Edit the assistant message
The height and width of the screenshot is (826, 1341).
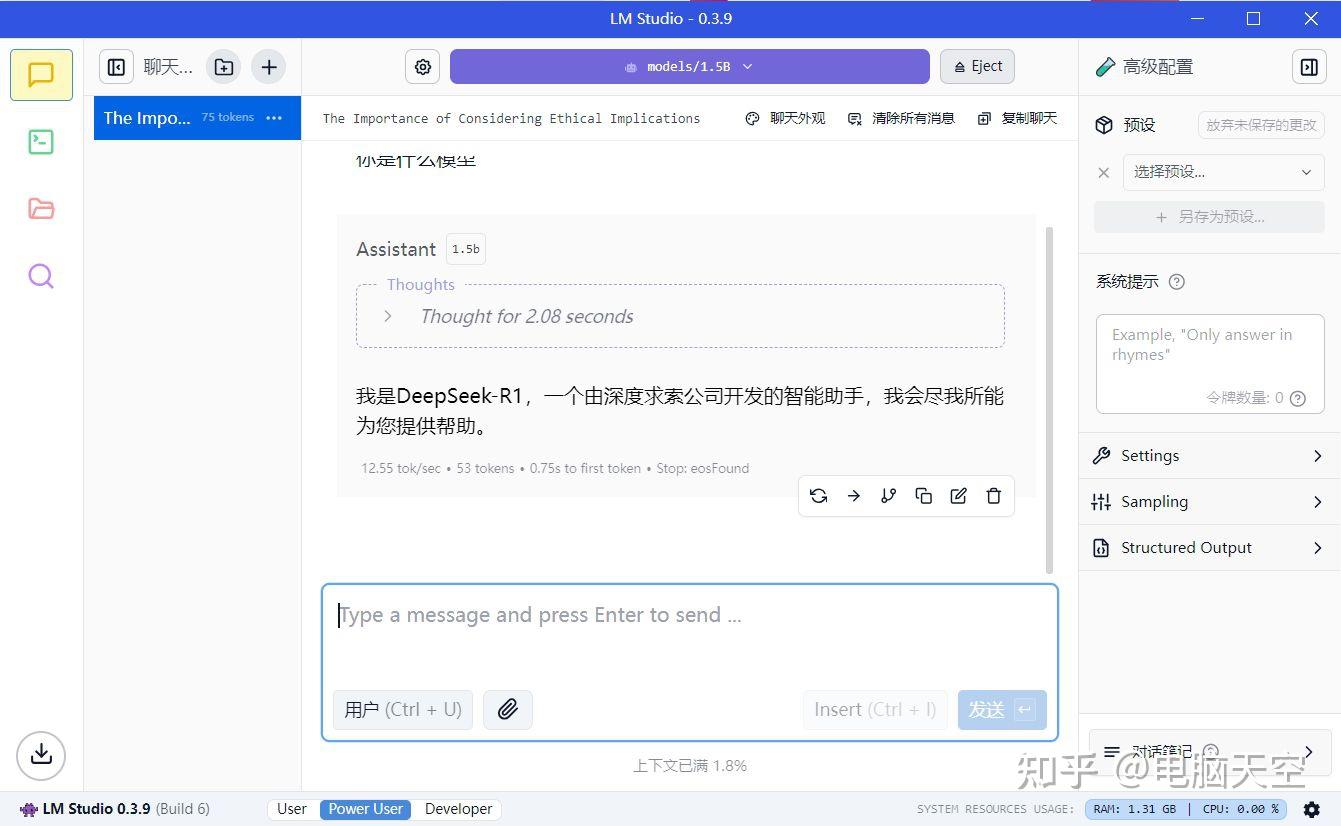[959, 496]
